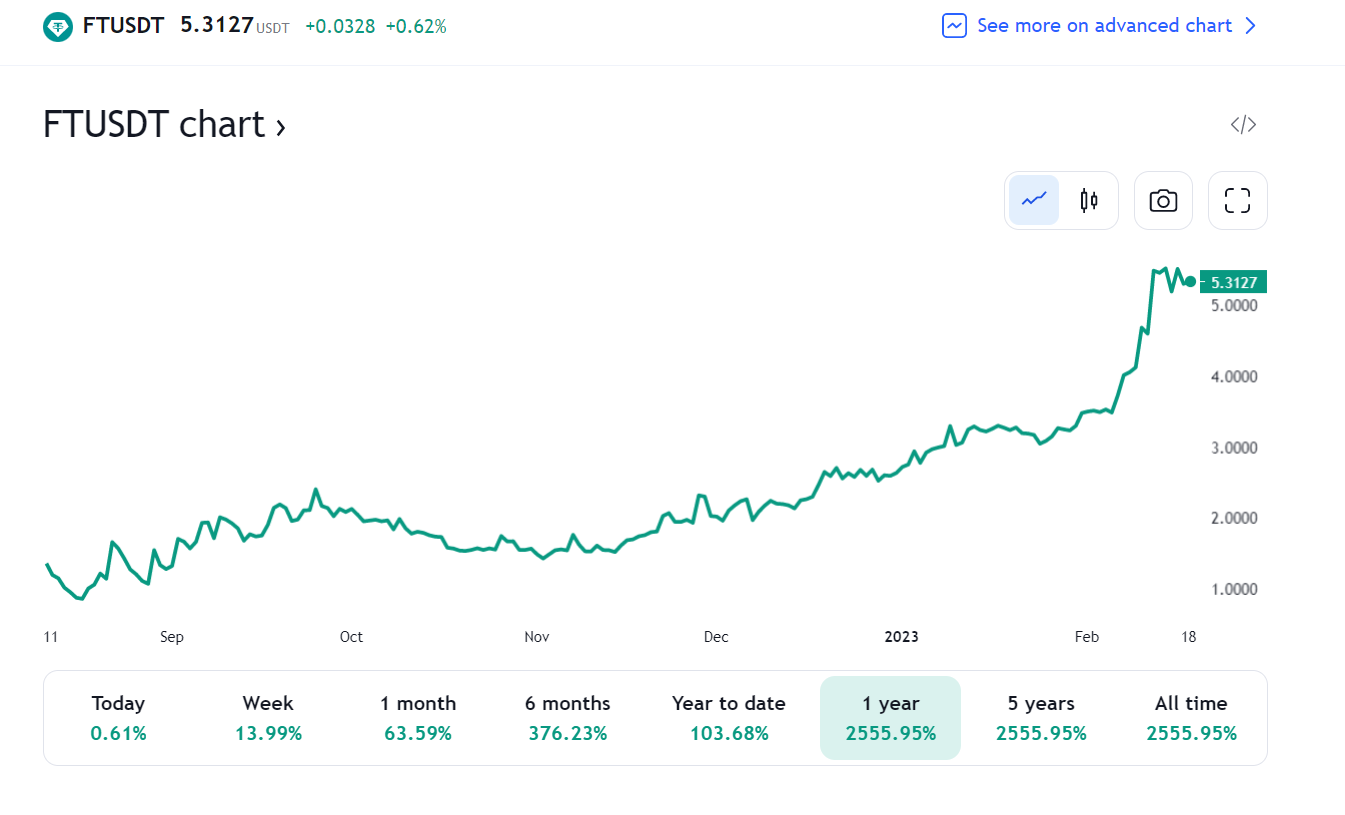
Task: Click the Oct label on time axis
Action: 351,637
